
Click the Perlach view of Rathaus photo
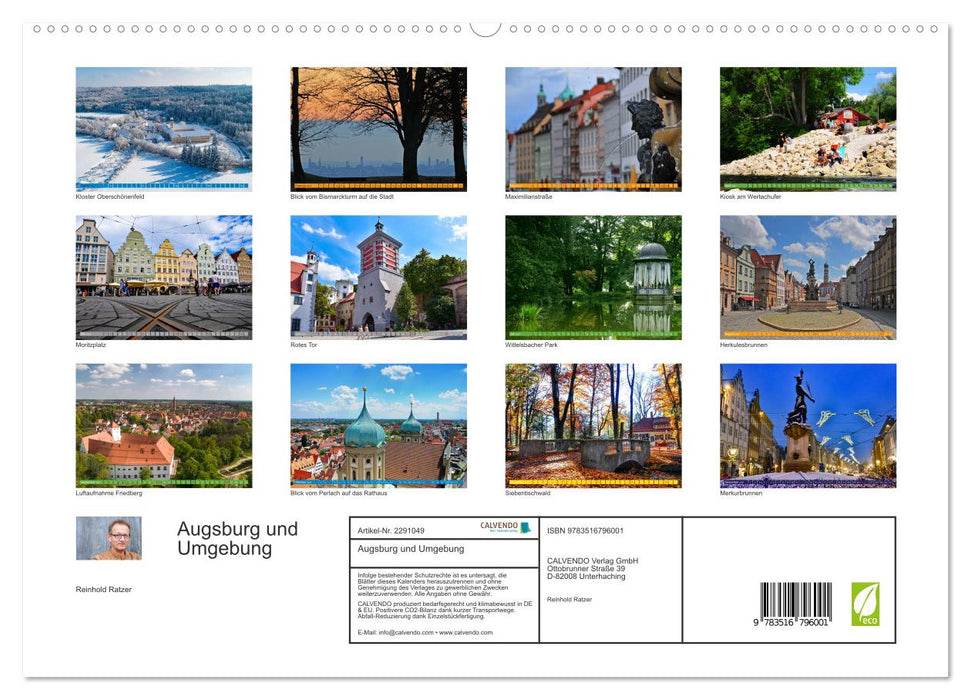(378, 426)
